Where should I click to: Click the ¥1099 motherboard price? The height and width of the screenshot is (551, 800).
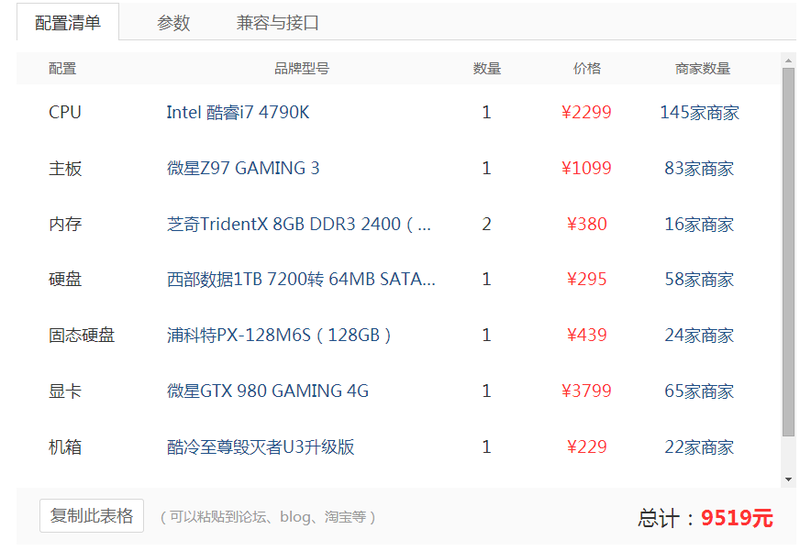(586, 168)
